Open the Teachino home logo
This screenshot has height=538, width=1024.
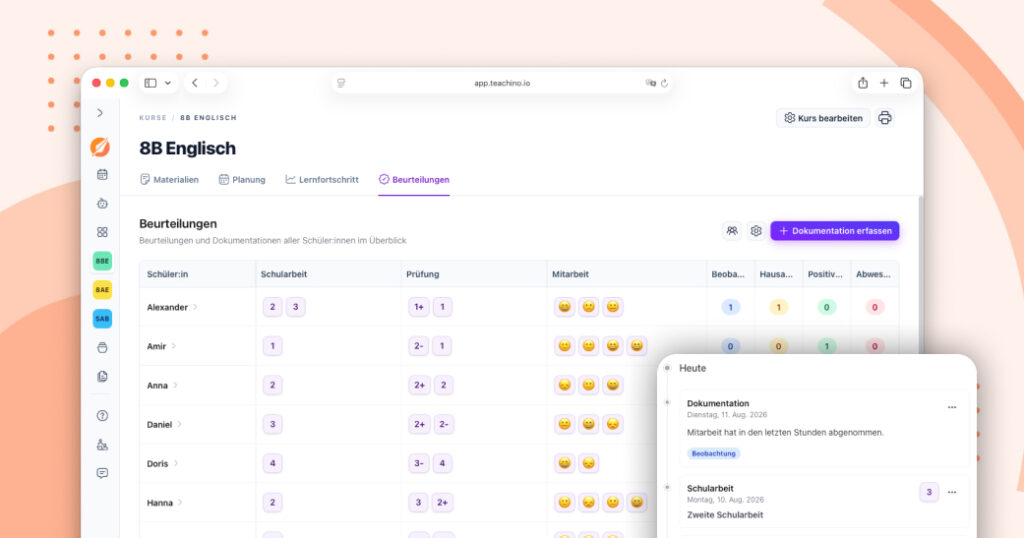coord(100,147)
